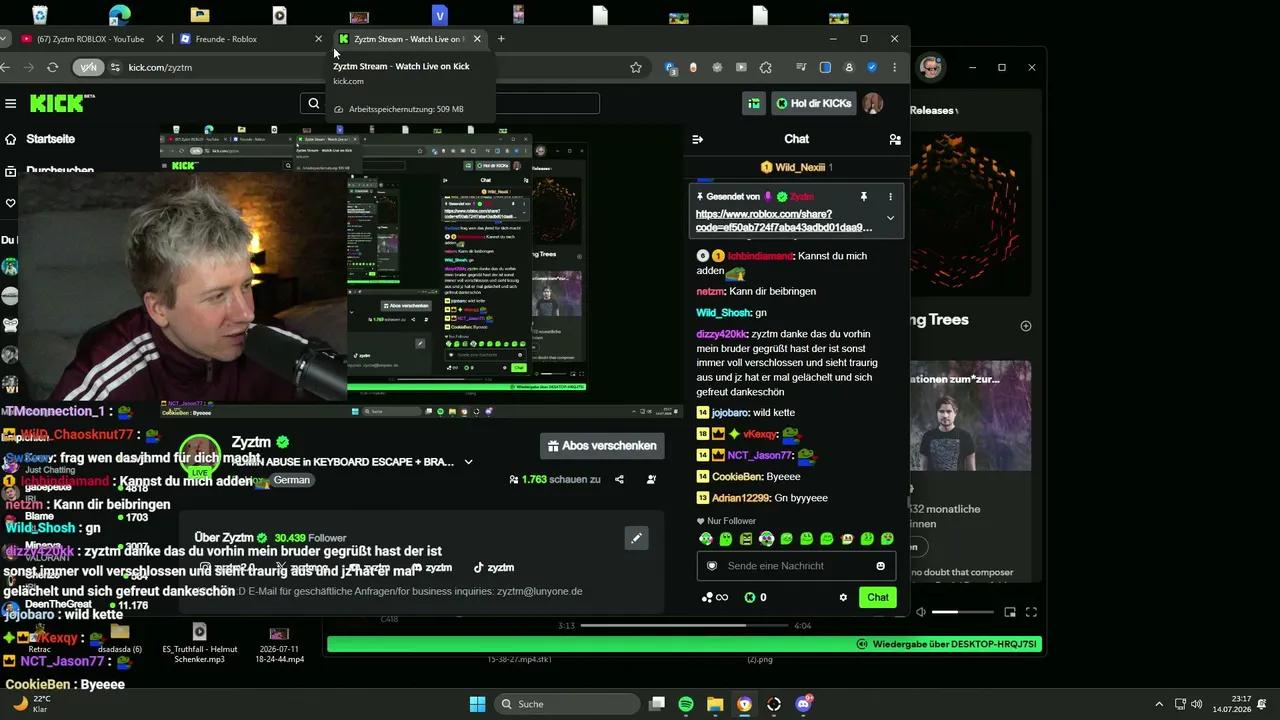Open the Kick profile avatar menu
1280x720 pixels.
[873, 103]
